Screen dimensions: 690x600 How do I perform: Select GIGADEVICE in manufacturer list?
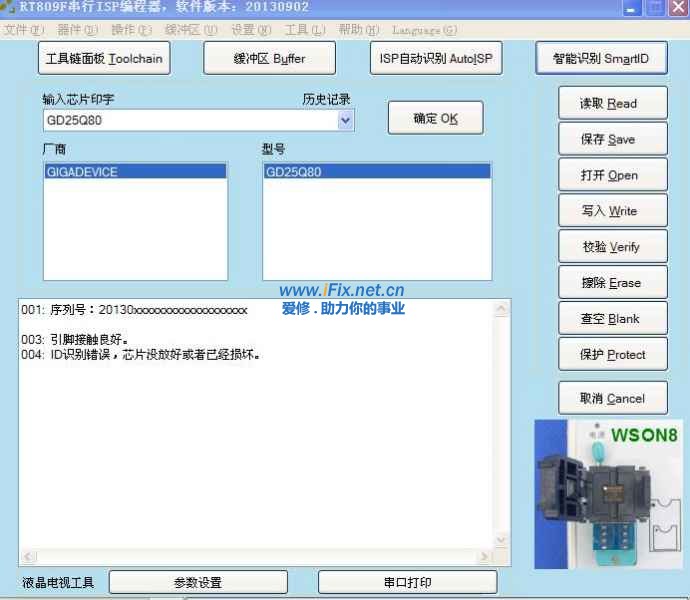click(x=82, y=172)
